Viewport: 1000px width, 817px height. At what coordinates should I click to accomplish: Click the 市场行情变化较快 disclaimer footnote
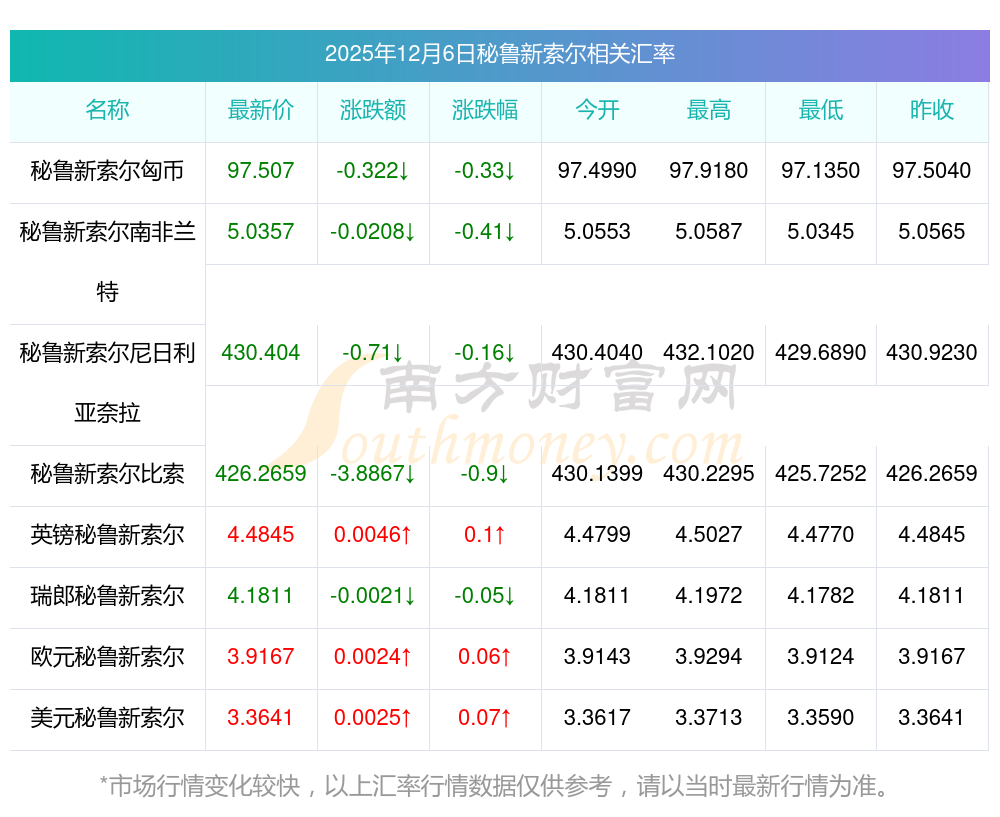point(496,786)
